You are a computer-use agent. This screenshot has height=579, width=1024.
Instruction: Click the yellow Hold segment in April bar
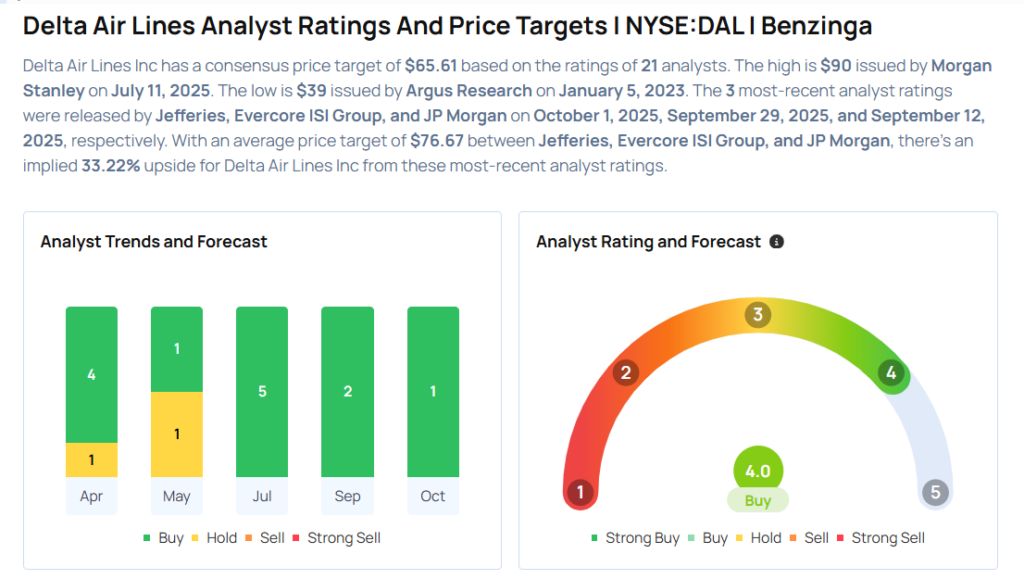(91, 460)
